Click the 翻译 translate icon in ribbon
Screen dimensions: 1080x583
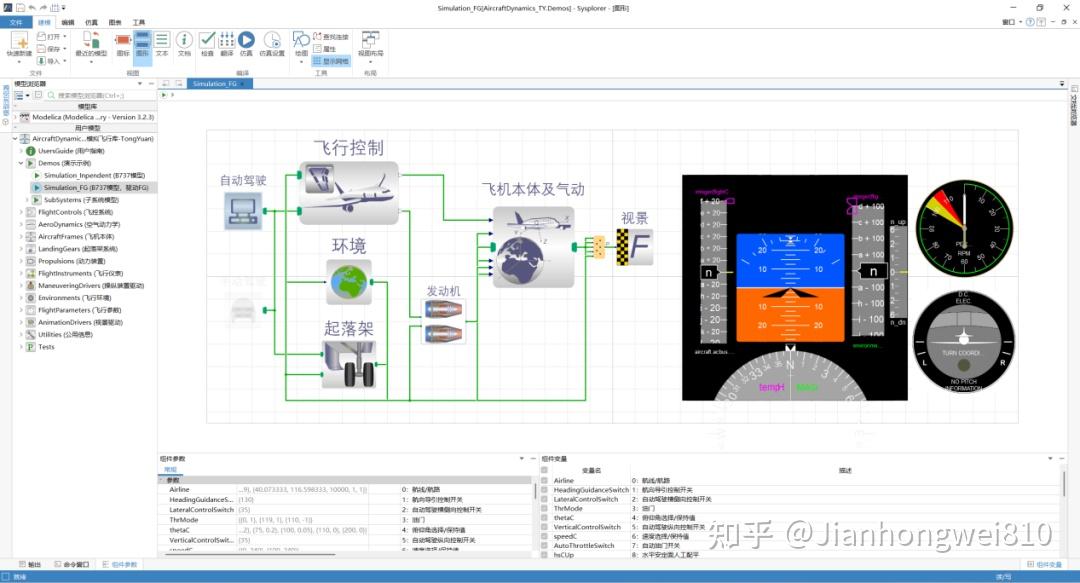[227, 40]
